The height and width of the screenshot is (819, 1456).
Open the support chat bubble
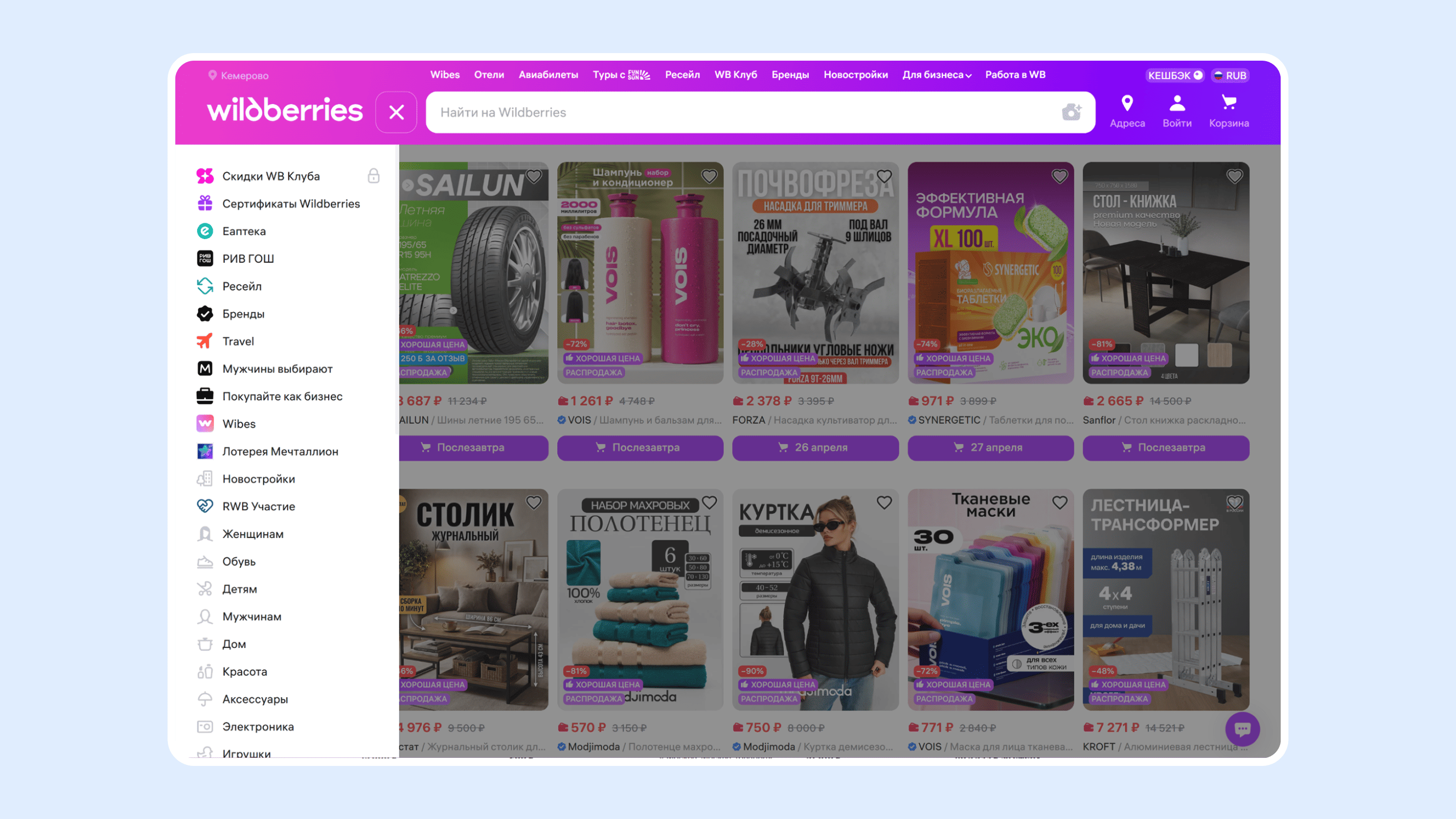coord(1242,729)
